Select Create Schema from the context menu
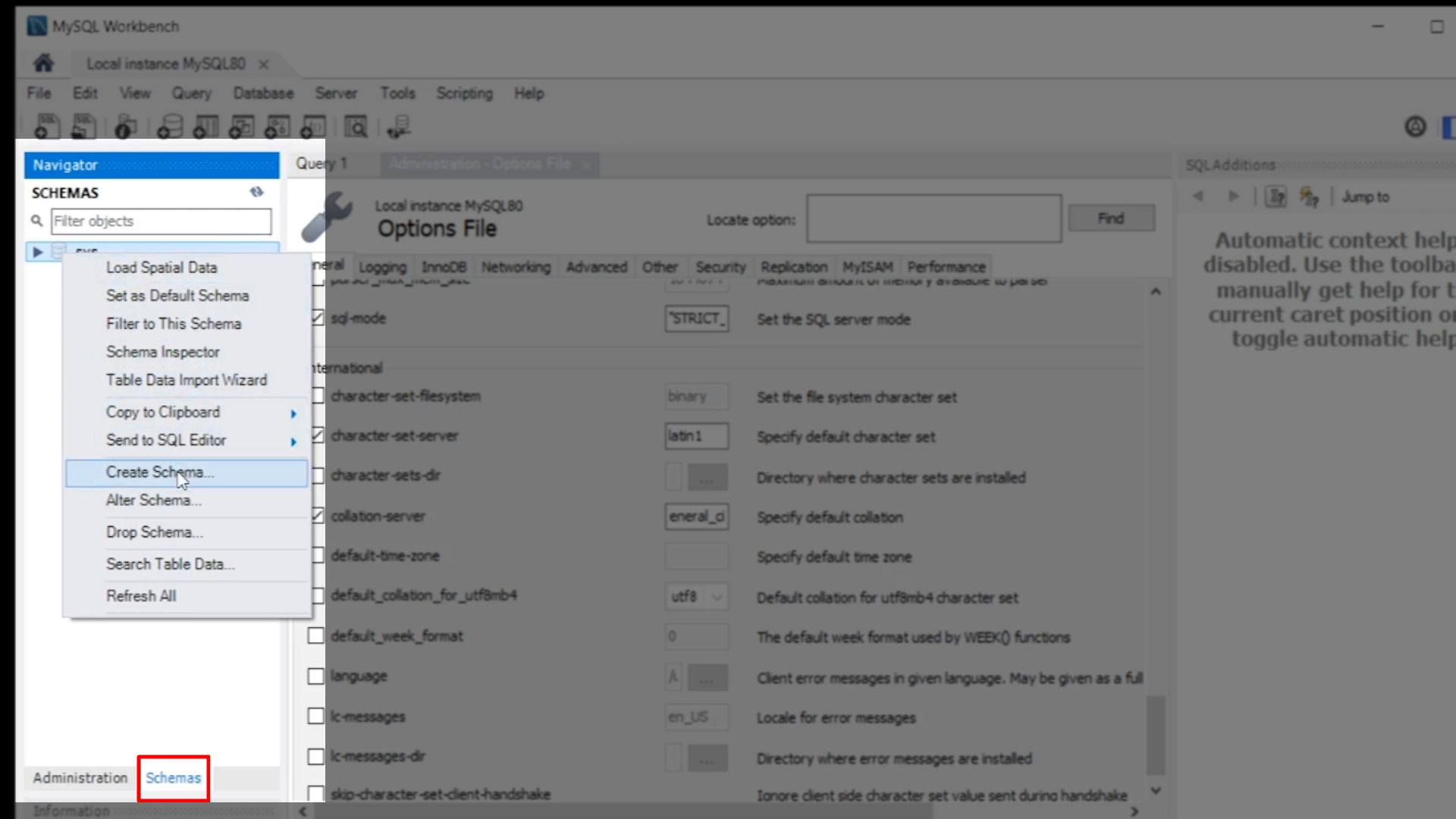 tap(160, 472)
